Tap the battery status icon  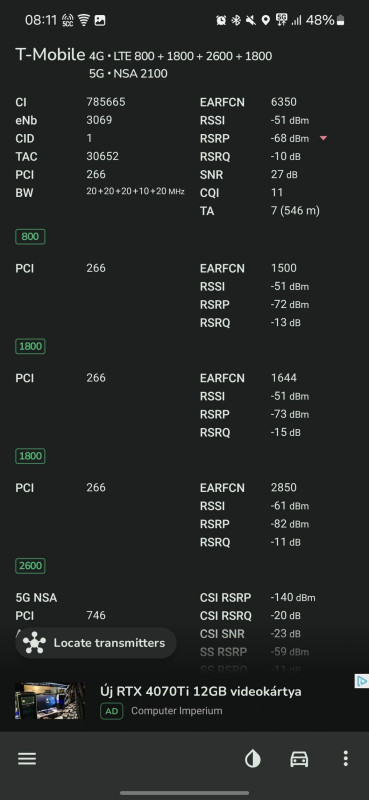[x=340, y=20]
